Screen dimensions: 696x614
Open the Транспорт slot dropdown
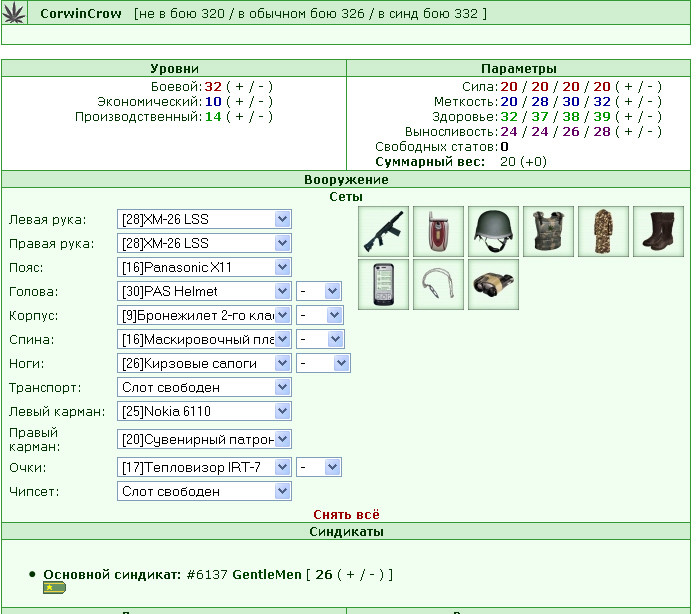204,387
